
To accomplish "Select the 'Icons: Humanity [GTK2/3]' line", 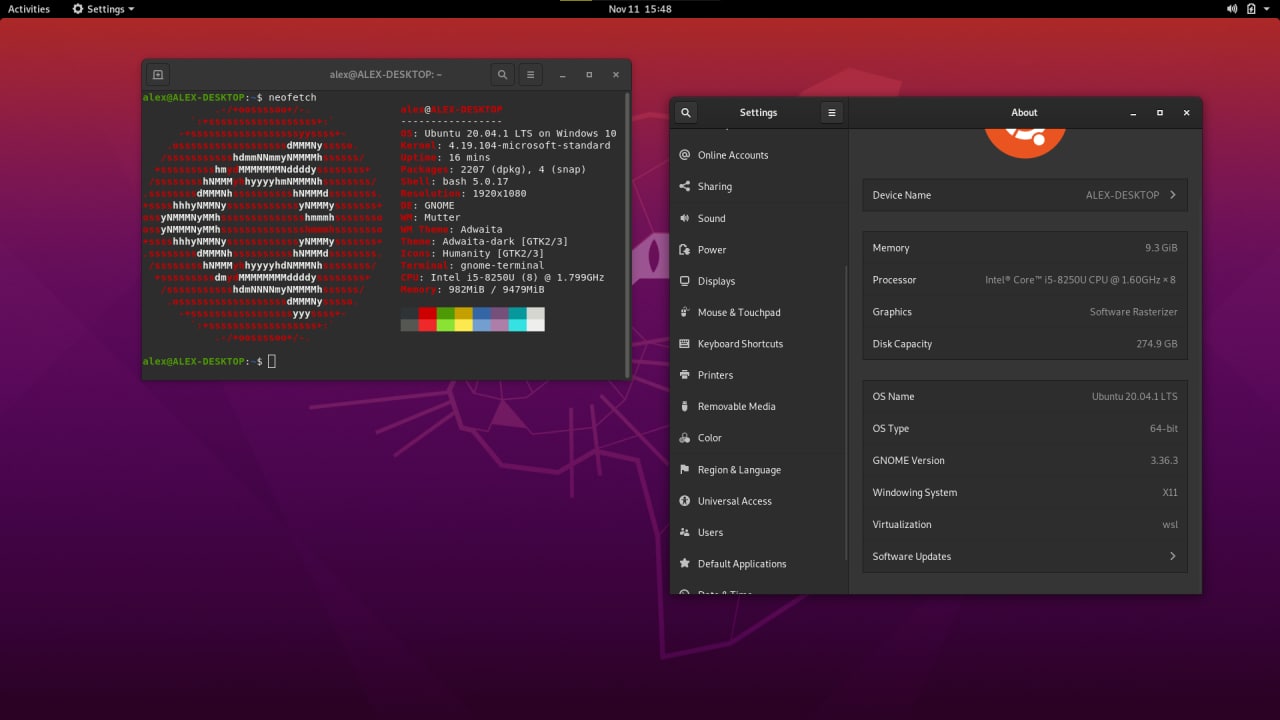I will pyautogui.click(x=472, y=253).
